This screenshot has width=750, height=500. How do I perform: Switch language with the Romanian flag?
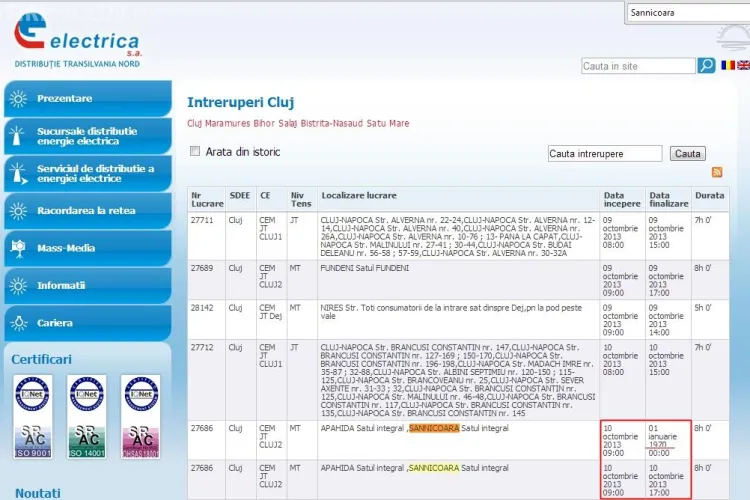pyautogui.click(x=727, y=65)
